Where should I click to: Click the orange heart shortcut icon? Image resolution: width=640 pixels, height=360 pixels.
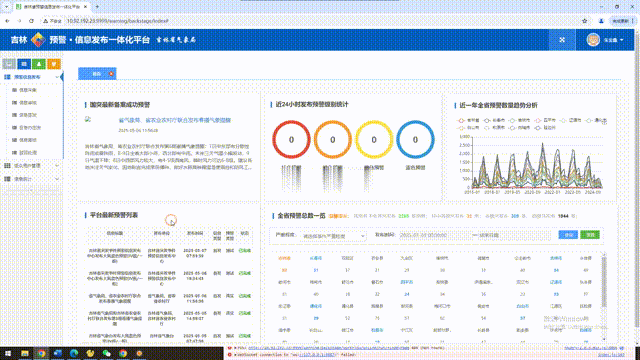coord(54,64)
